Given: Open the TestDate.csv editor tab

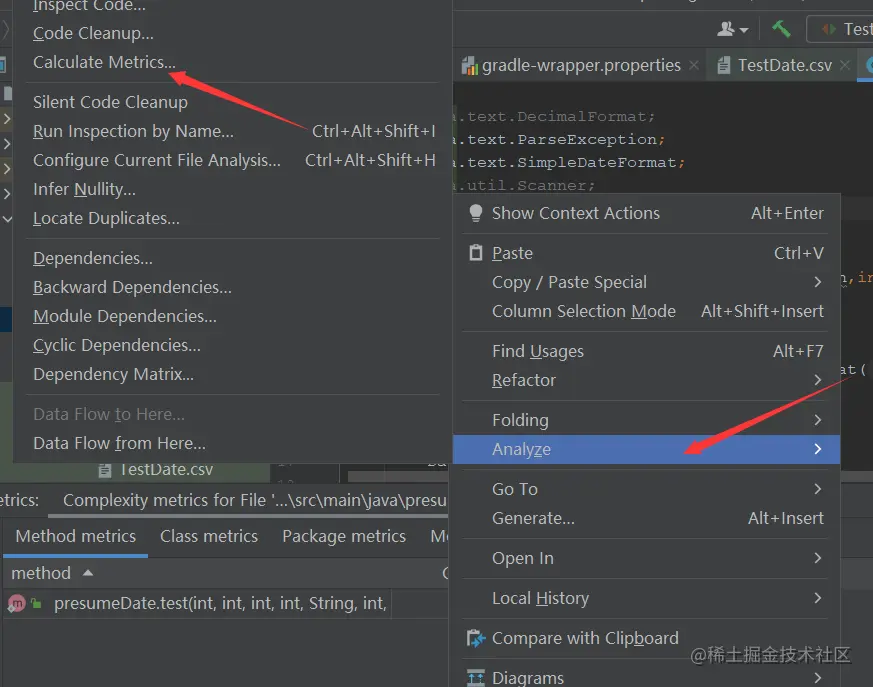Looking at the screenshot, I should (784, 66).
